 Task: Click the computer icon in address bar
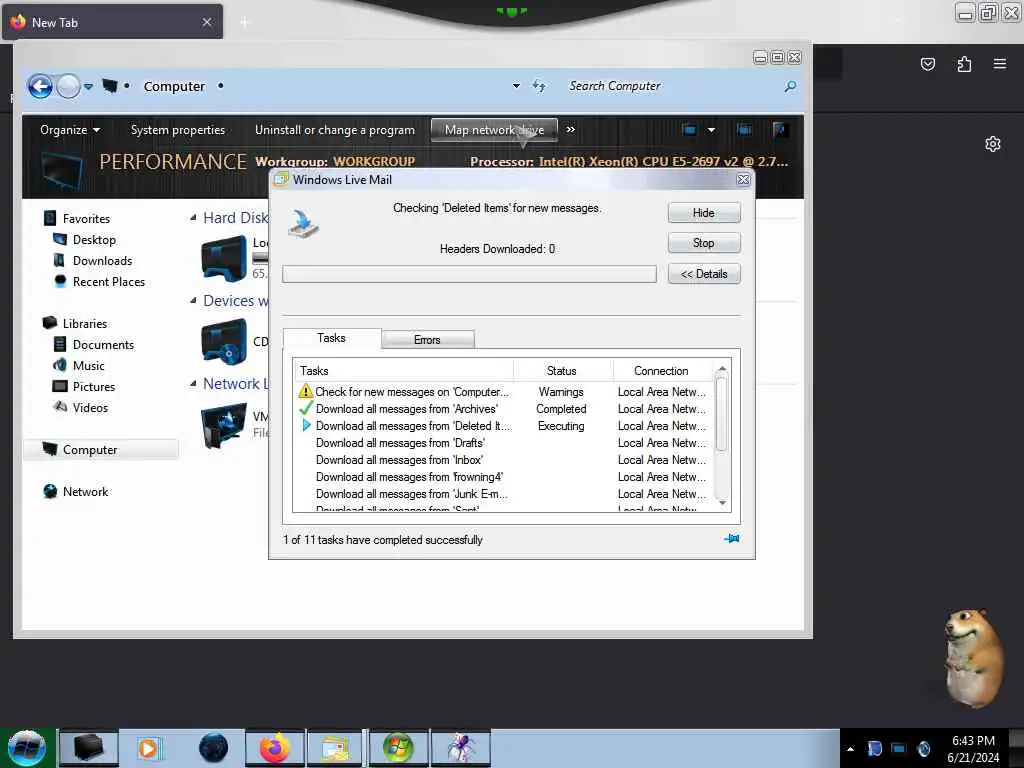(110, 86)
